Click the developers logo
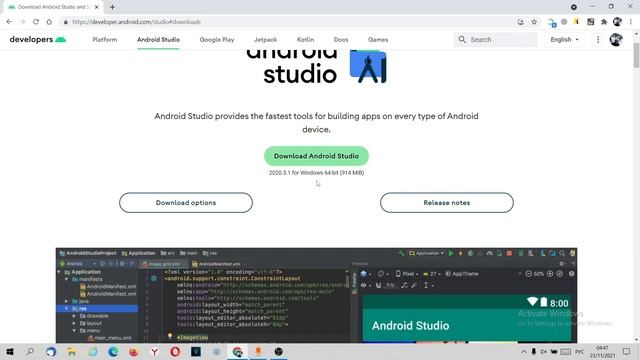This screenshot has height=360, width=640. point(38,40)
